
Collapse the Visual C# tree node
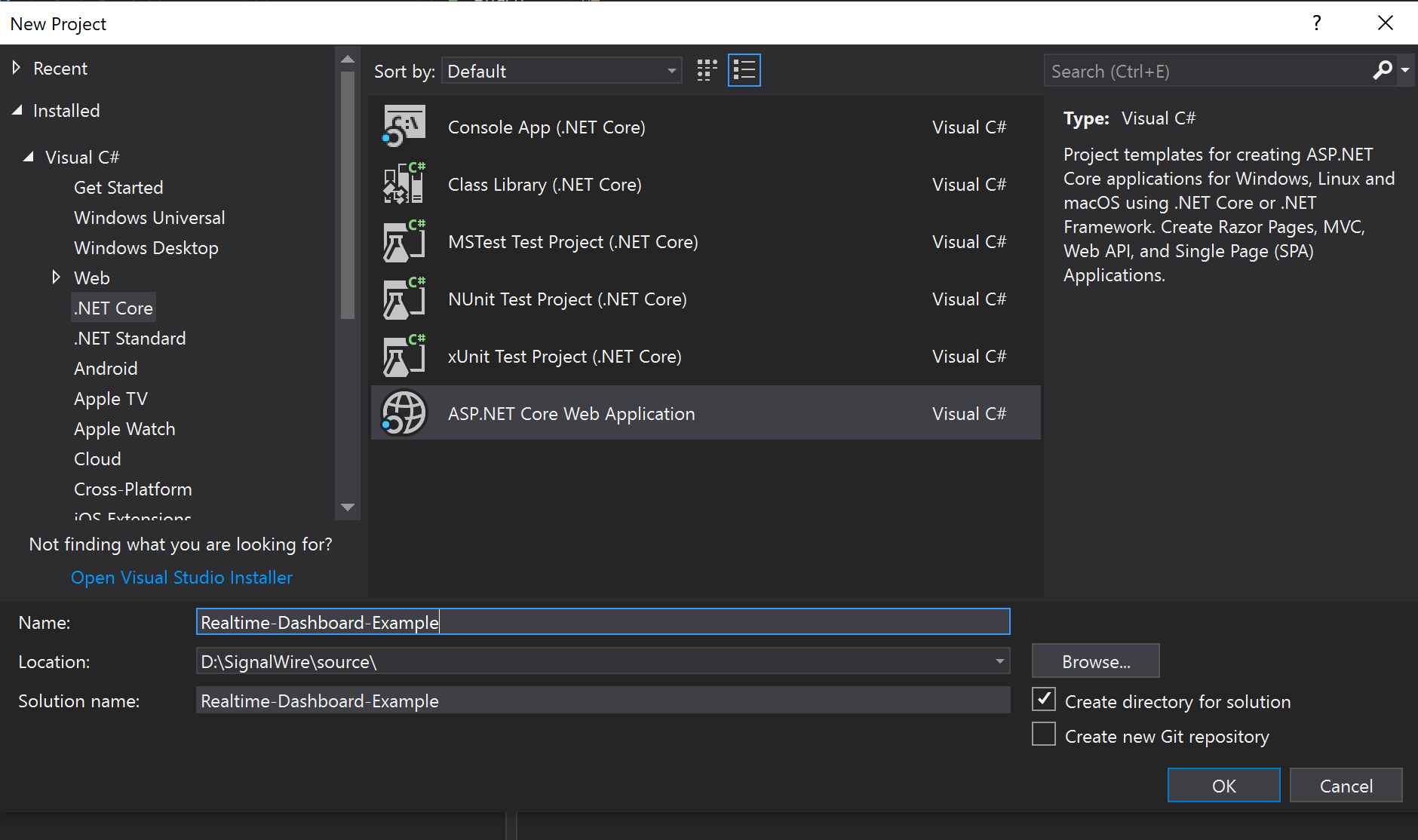(x=29, y=157)
